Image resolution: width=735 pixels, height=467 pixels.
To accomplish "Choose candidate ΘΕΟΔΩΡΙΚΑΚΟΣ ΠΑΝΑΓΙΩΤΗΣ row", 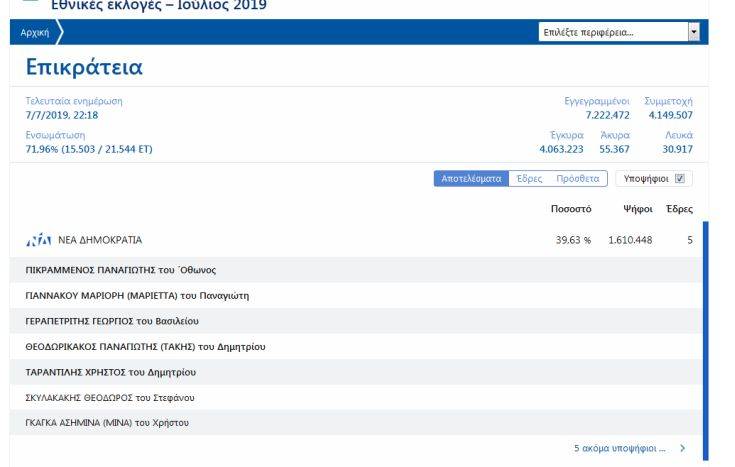I will 145,346.
